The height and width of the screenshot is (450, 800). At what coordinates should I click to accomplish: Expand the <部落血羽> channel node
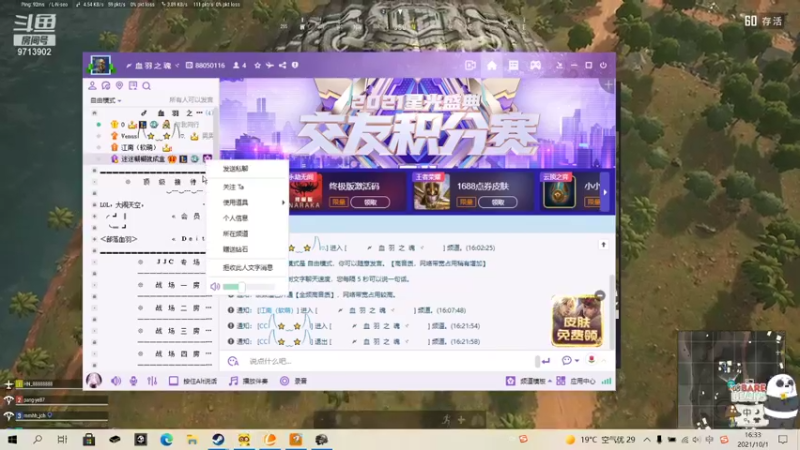click(94, 239)
